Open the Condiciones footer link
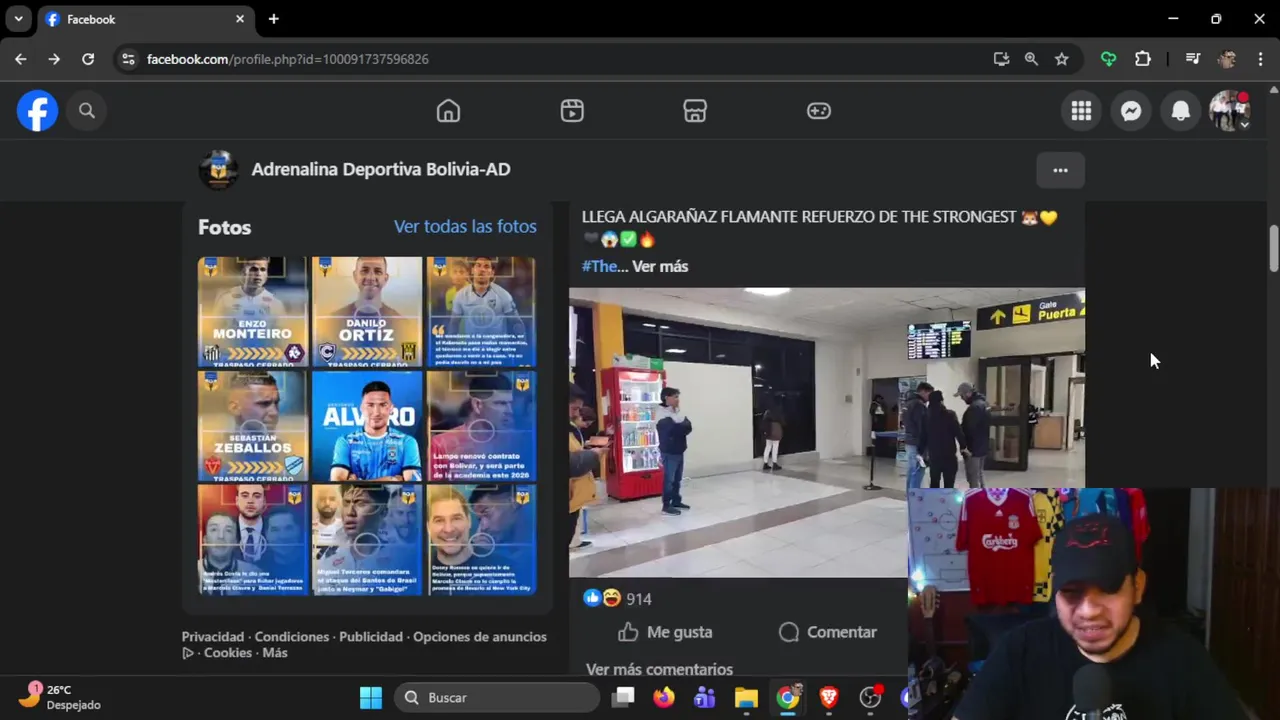The image size is (1280, 720). 292,637
